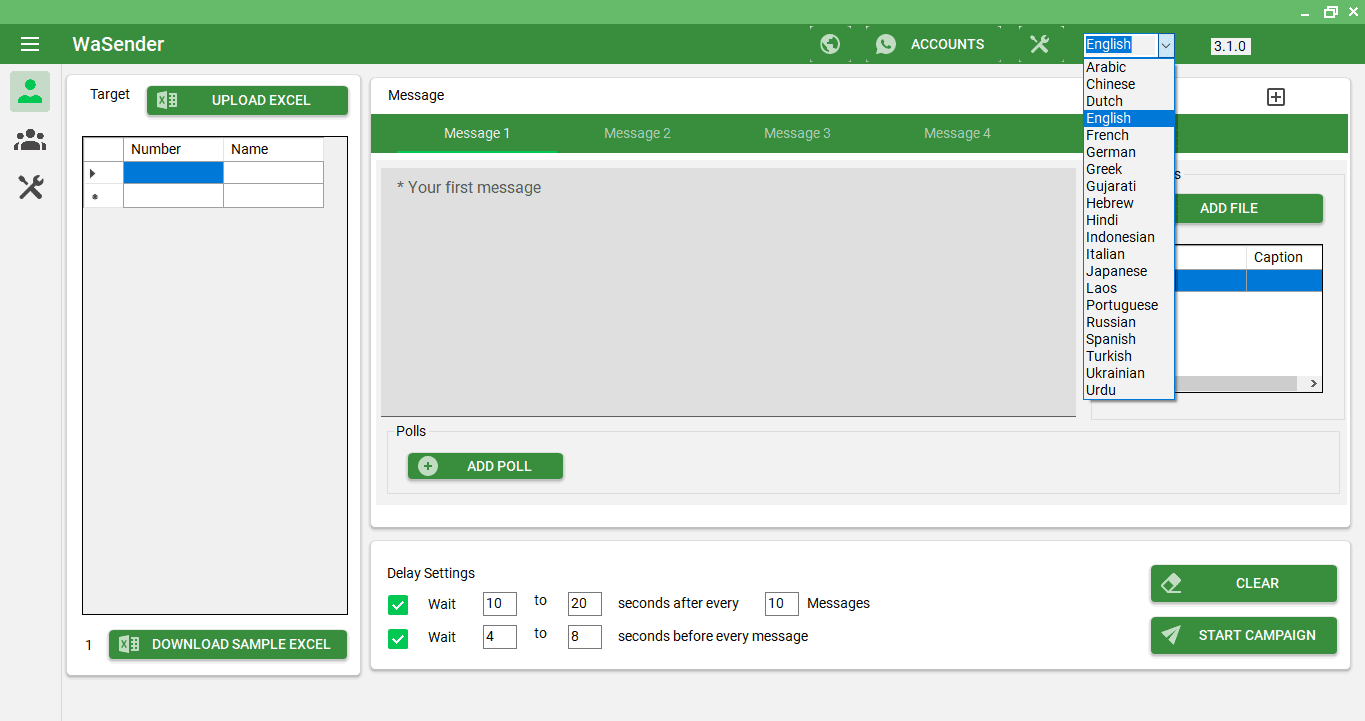Click the minimum wait field showing 10
Screen dimensions: 1365x721
(x=499, y=603)
